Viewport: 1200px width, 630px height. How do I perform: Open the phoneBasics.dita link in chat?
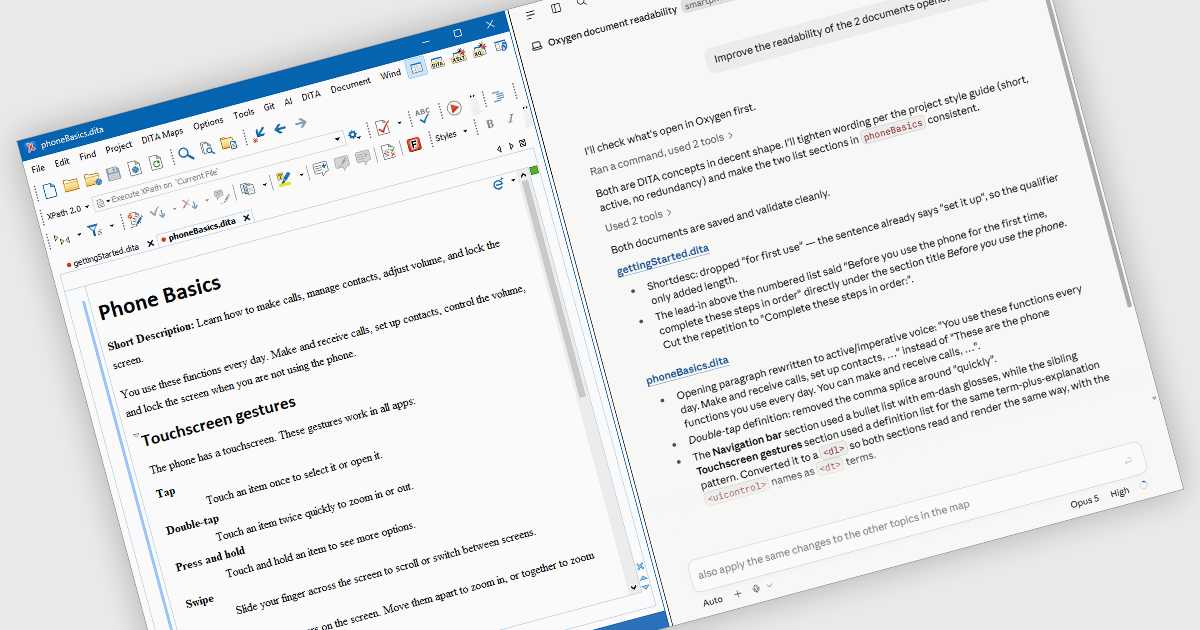pyautogui.click(x=687, y=368)
